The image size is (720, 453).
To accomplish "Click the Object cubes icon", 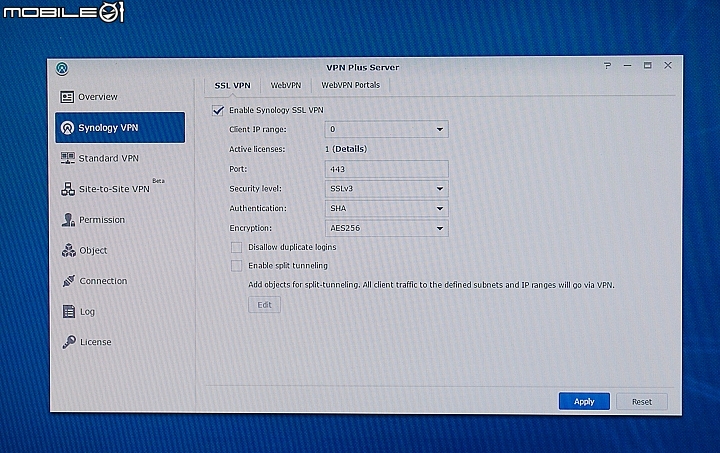I will (x=69, y=251).
